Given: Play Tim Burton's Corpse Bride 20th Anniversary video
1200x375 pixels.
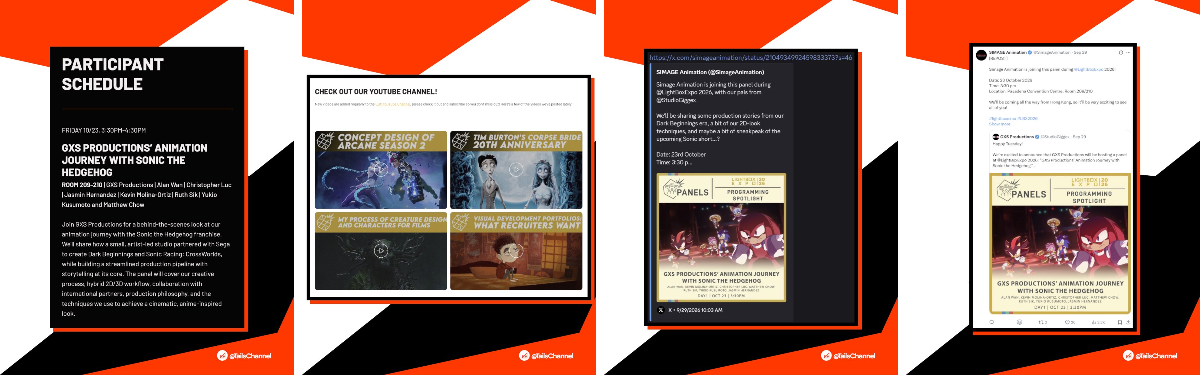Looking at the screenshot, I should [516, 171].
